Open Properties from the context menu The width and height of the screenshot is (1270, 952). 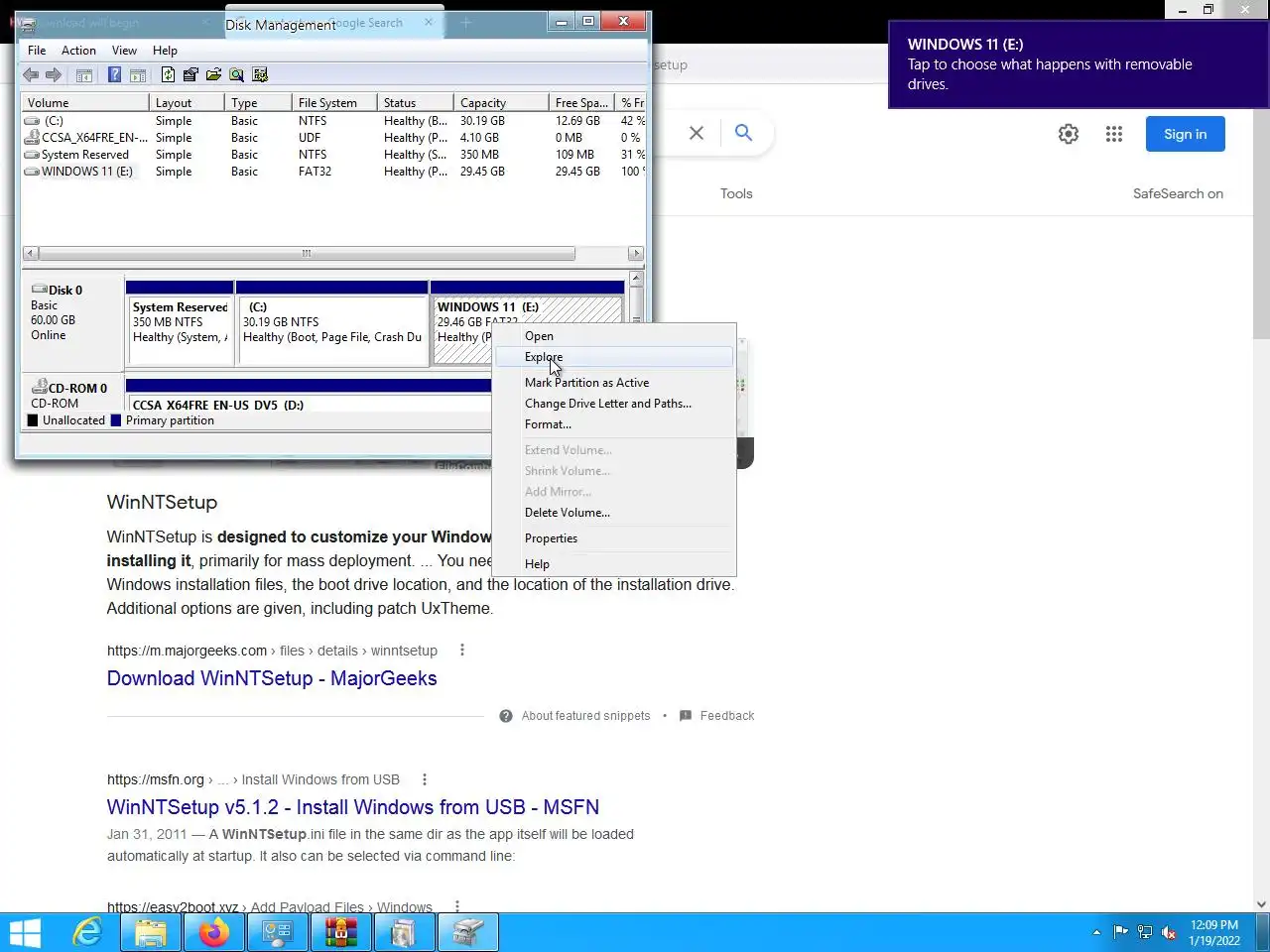click(x=614, y=538)
